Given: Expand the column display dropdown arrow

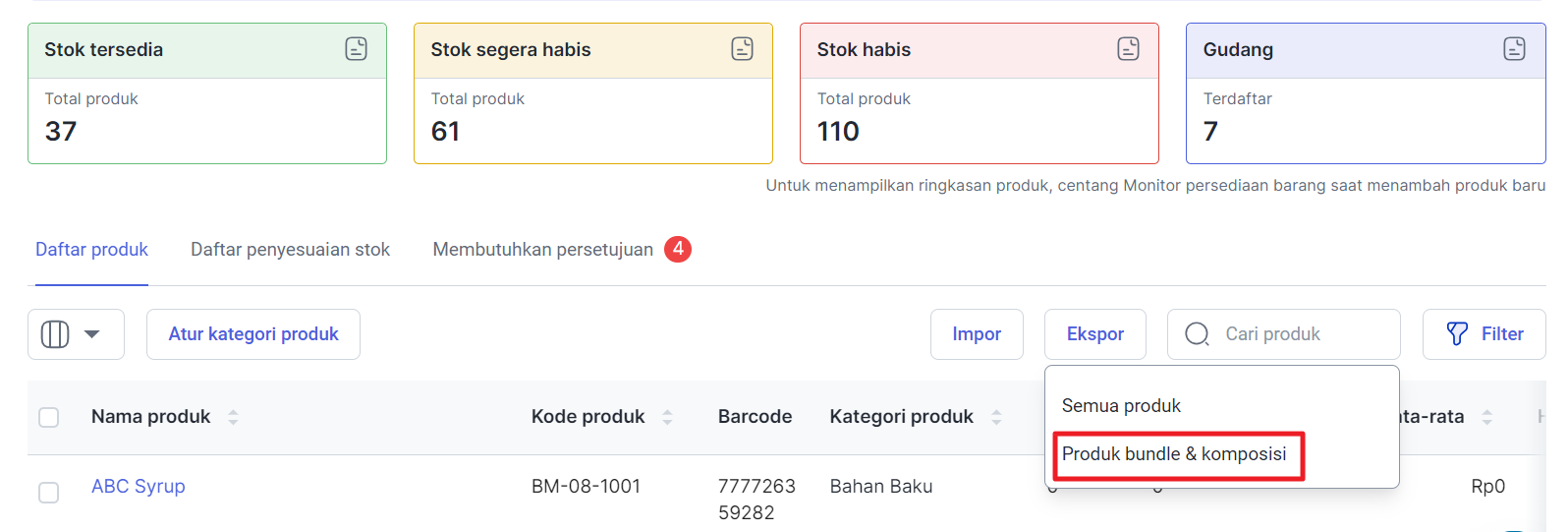Looking at the screenshot, I should [92, 334].
